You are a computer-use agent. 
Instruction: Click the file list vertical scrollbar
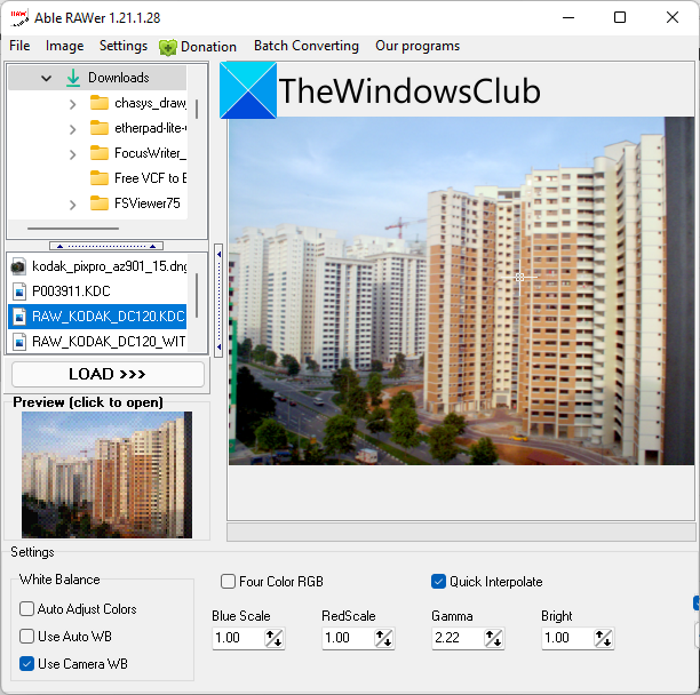coord(196,295)
